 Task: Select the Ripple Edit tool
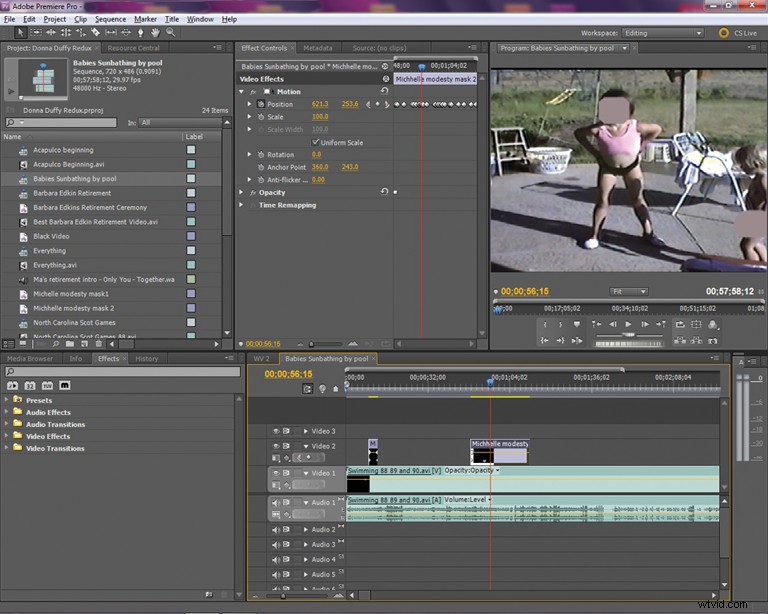[51, 32]
